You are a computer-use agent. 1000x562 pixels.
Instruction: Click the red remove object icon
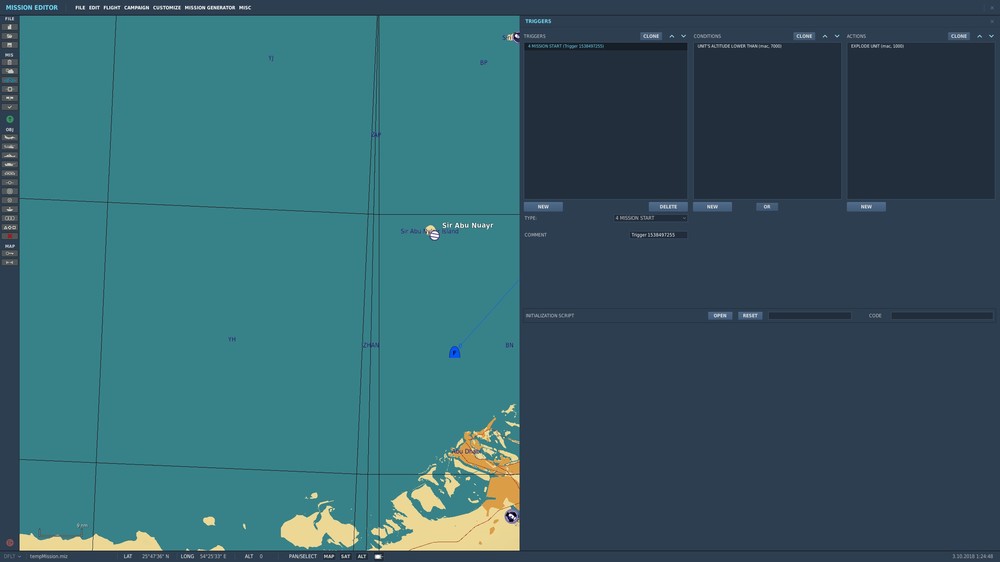point(10,236)
